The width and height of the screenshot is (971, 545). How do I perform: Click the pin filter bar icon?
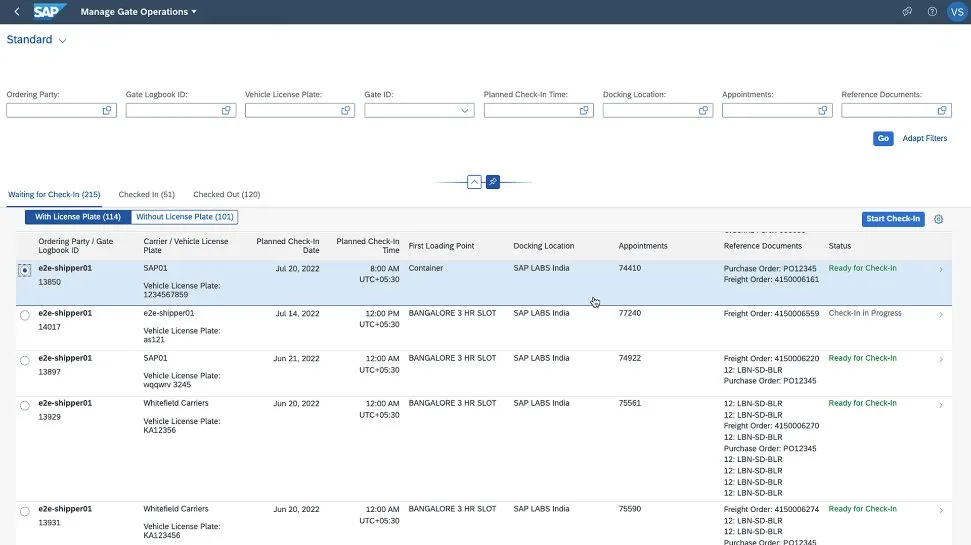493,182
